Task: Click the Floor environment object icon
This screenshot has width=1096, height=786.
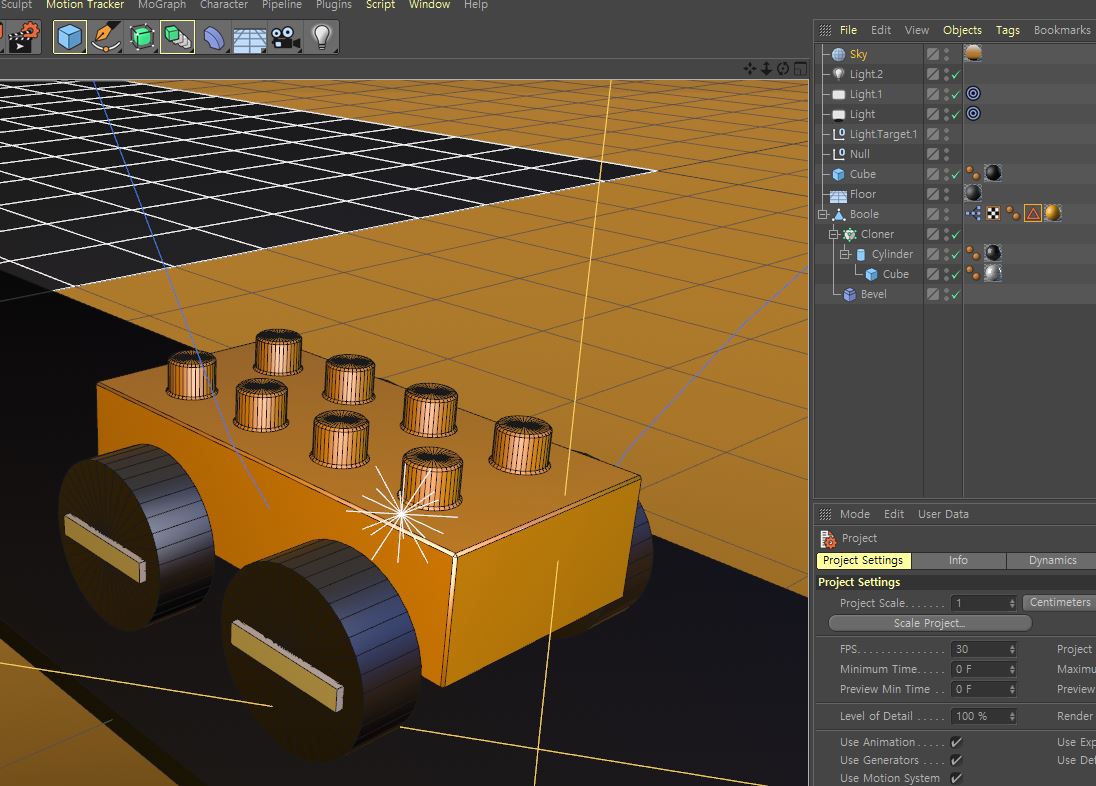Action: click(x=249, y=38)
